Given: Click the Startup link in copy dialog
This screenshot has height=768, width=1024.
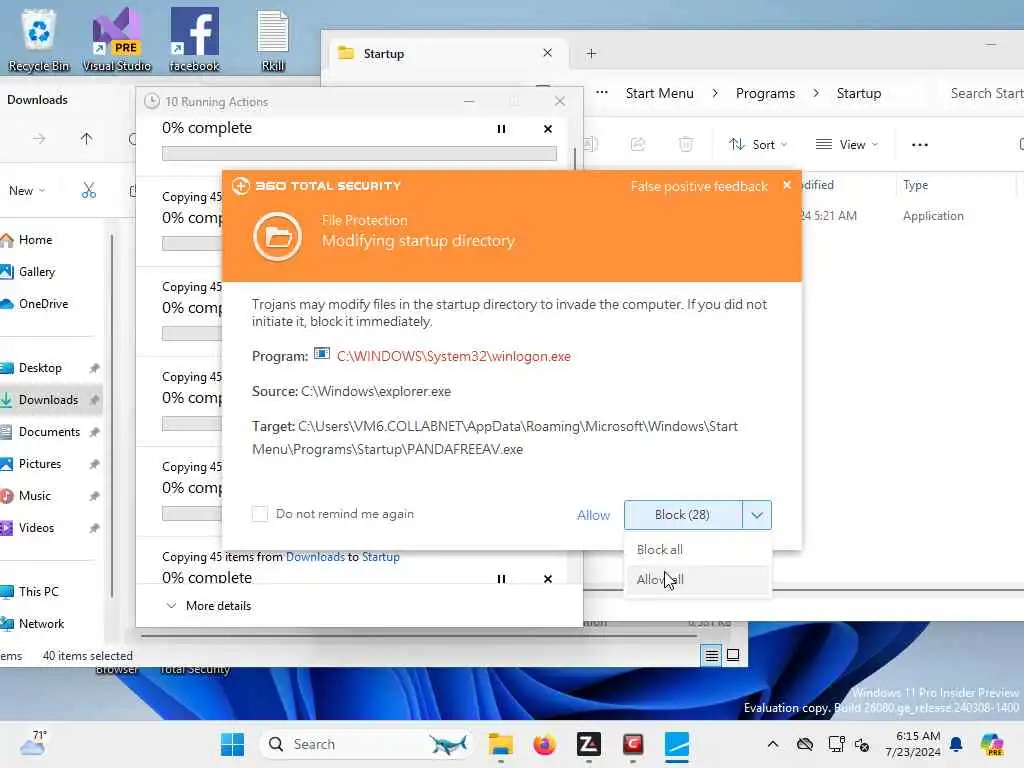Looking at the screenshot, I should (x=381, y=557).
